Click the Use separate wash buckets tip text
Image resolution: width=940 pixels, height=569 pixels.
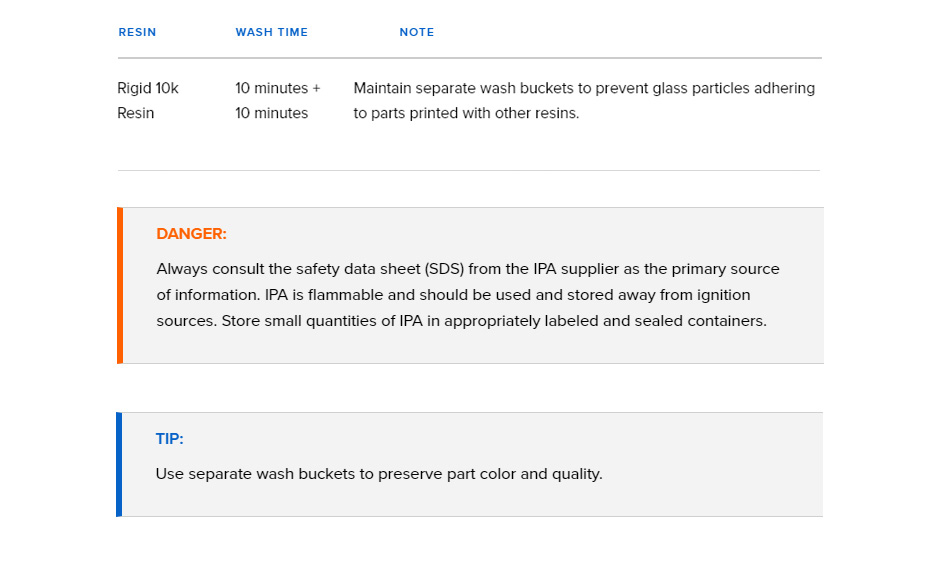click(379, 474)
